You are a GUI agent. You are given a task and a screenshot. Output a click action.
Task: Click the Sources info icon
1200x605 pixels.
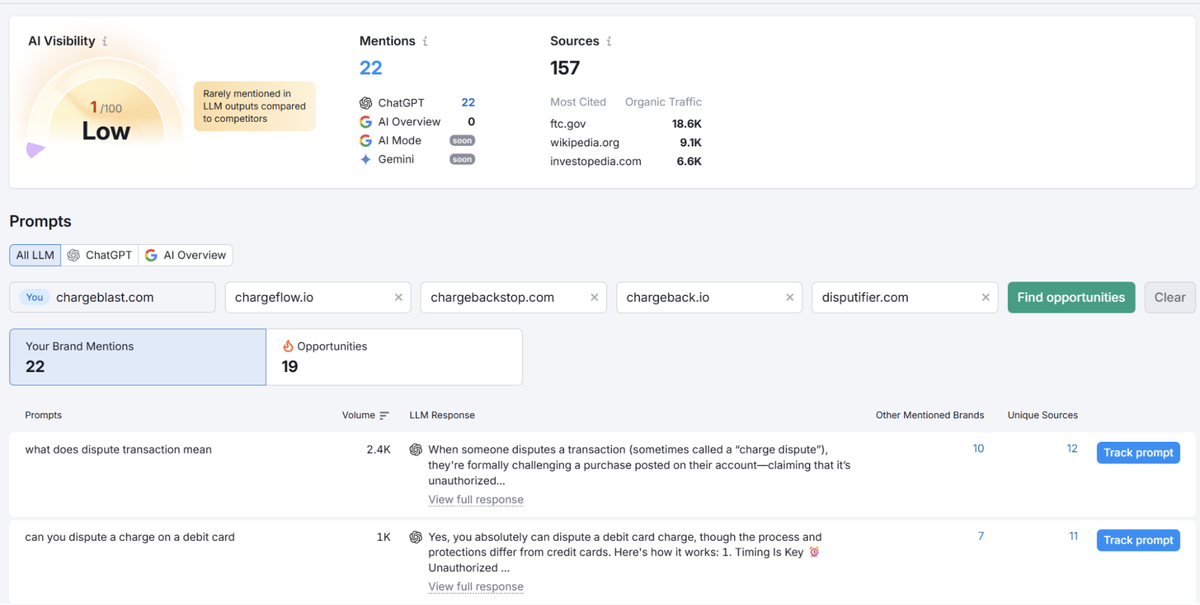tap(609, 42)
